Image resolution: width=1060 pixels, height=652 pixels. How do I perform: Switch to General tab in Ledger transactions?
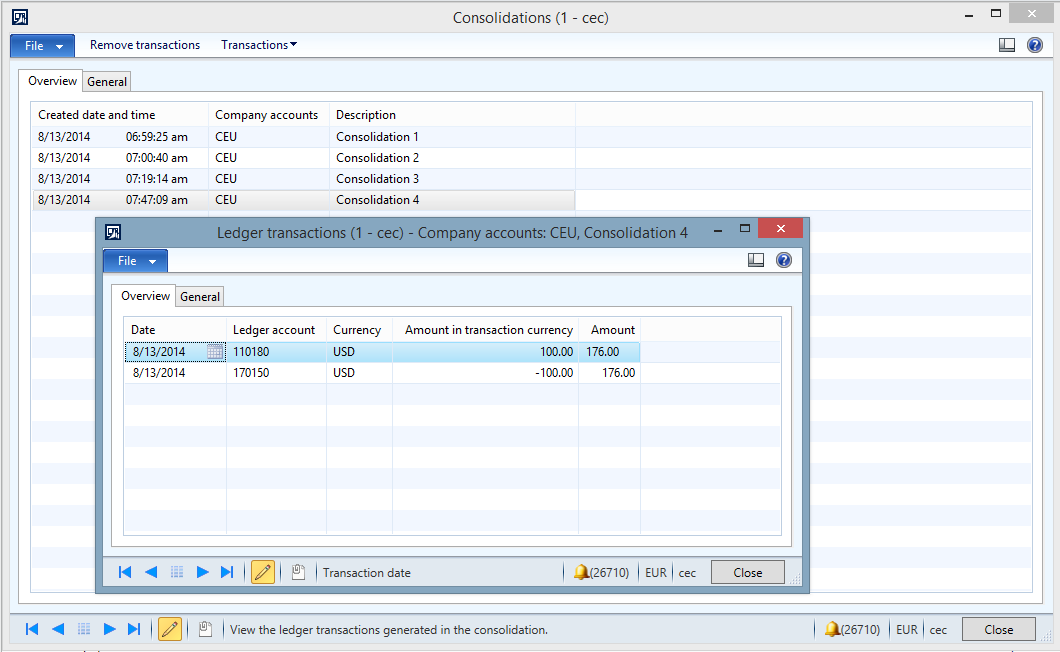pyautogui.click(x=200, y=297)
